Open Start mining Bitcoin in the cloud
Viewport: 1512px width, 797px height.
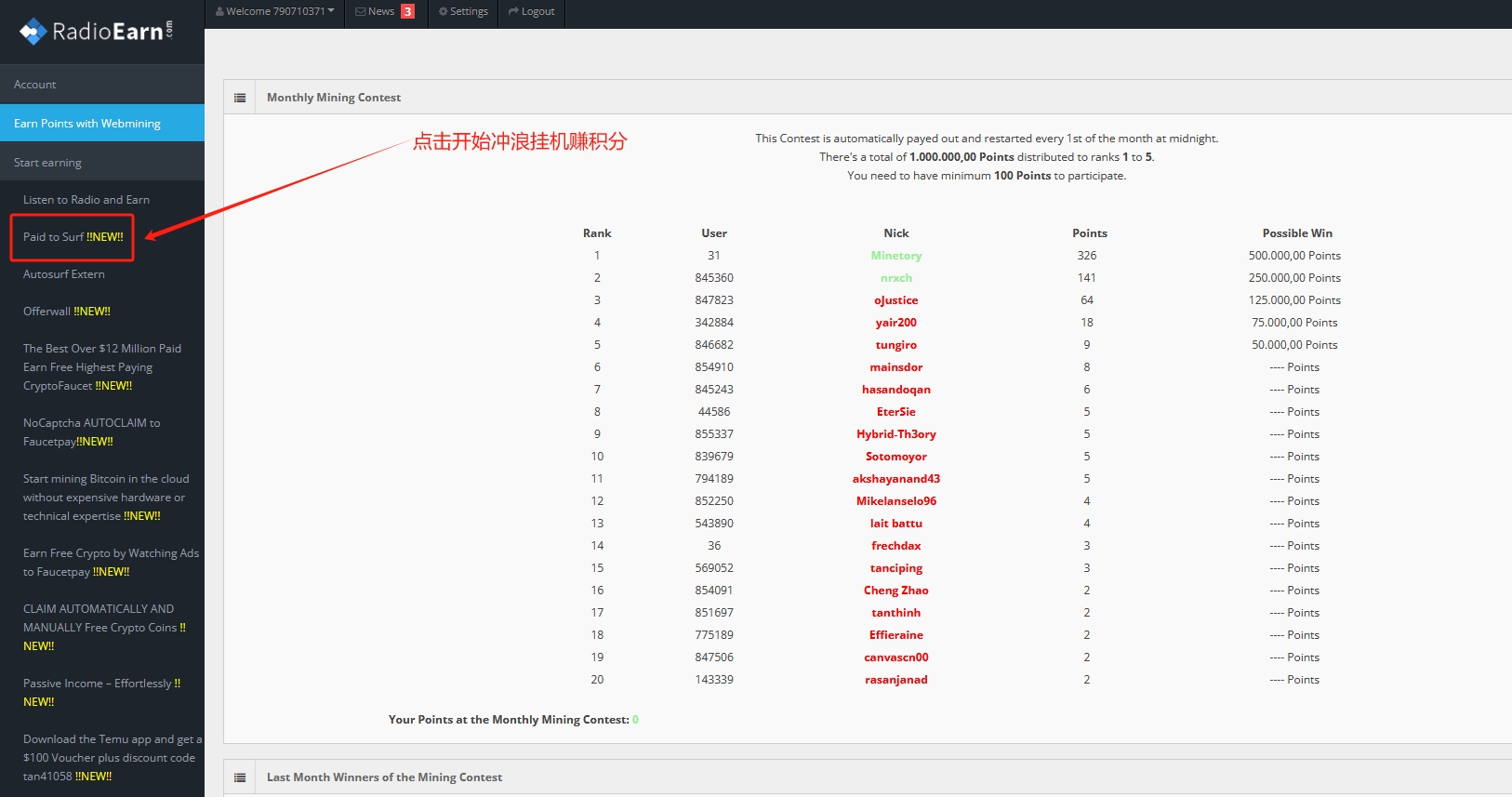(x=105, y=497)
